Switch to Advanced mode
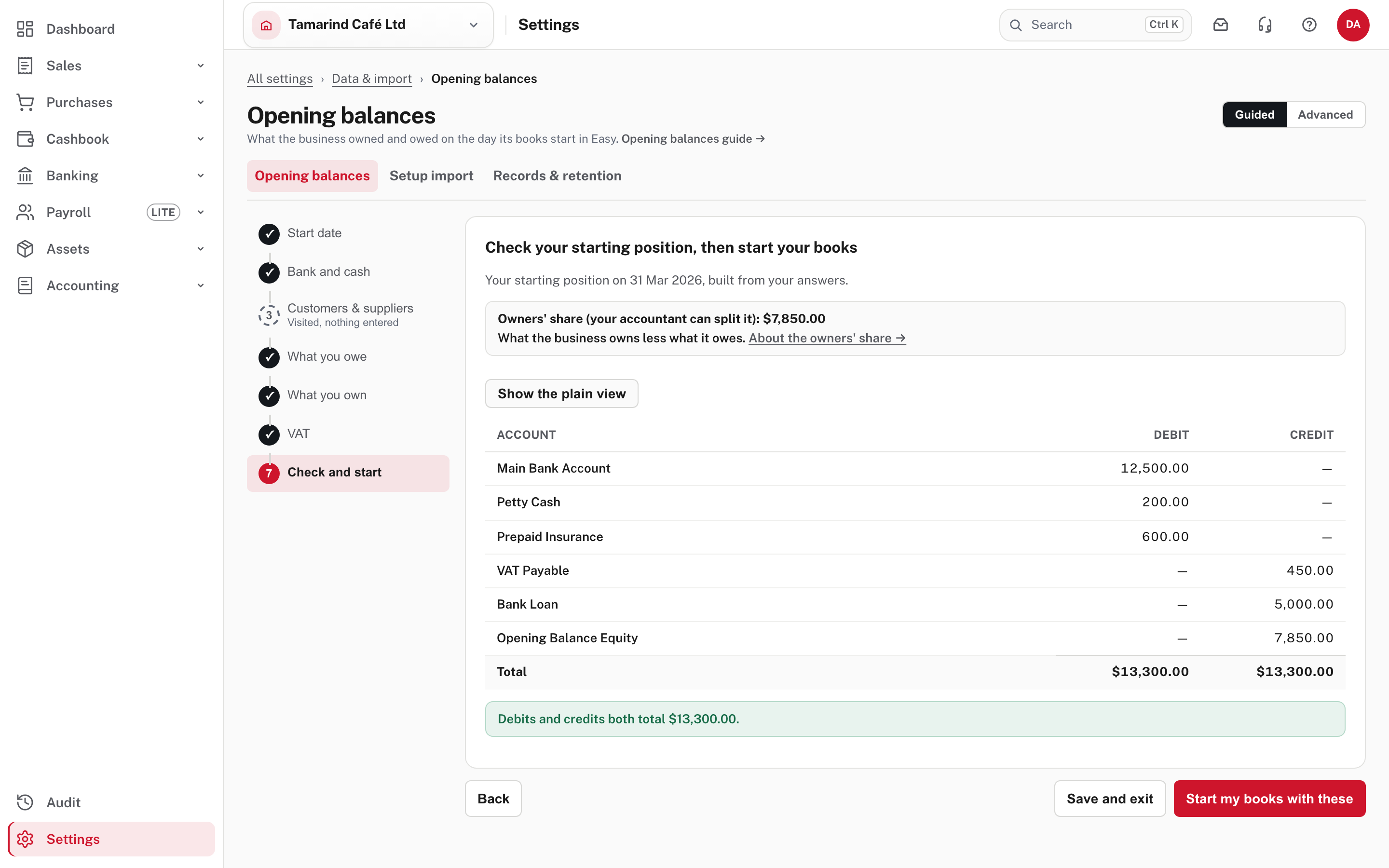This screenshot has height=868, width=1389. pos(1325,115)
